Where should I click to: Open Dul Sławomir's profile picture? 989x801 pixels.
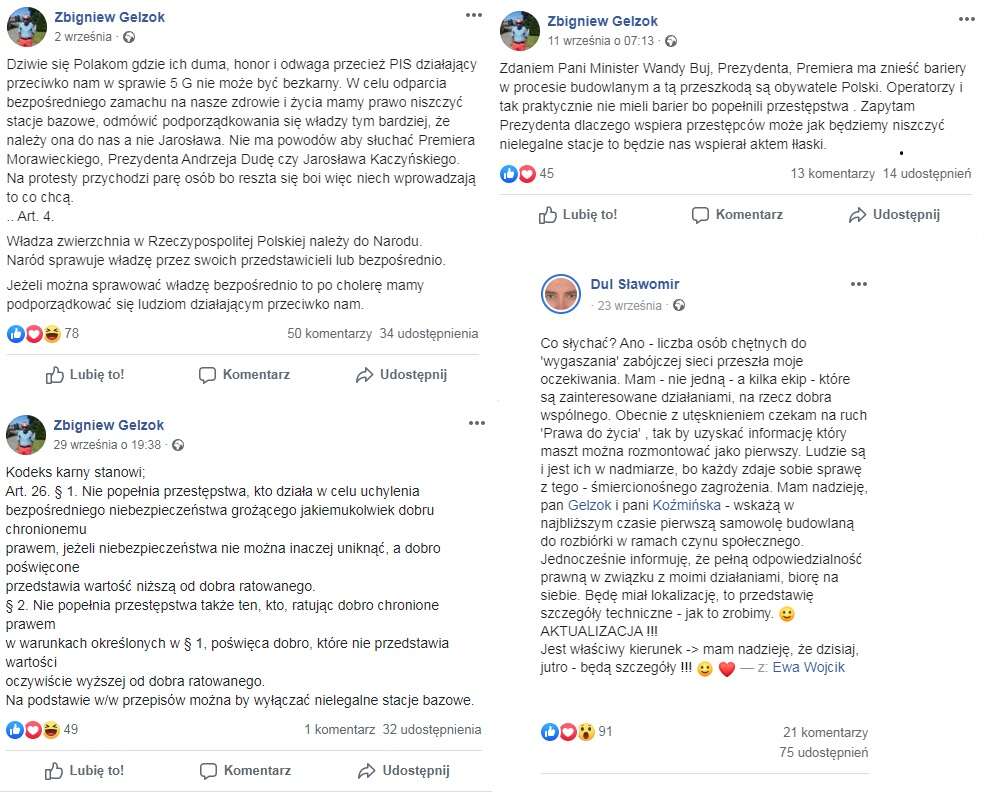[561, 294]
